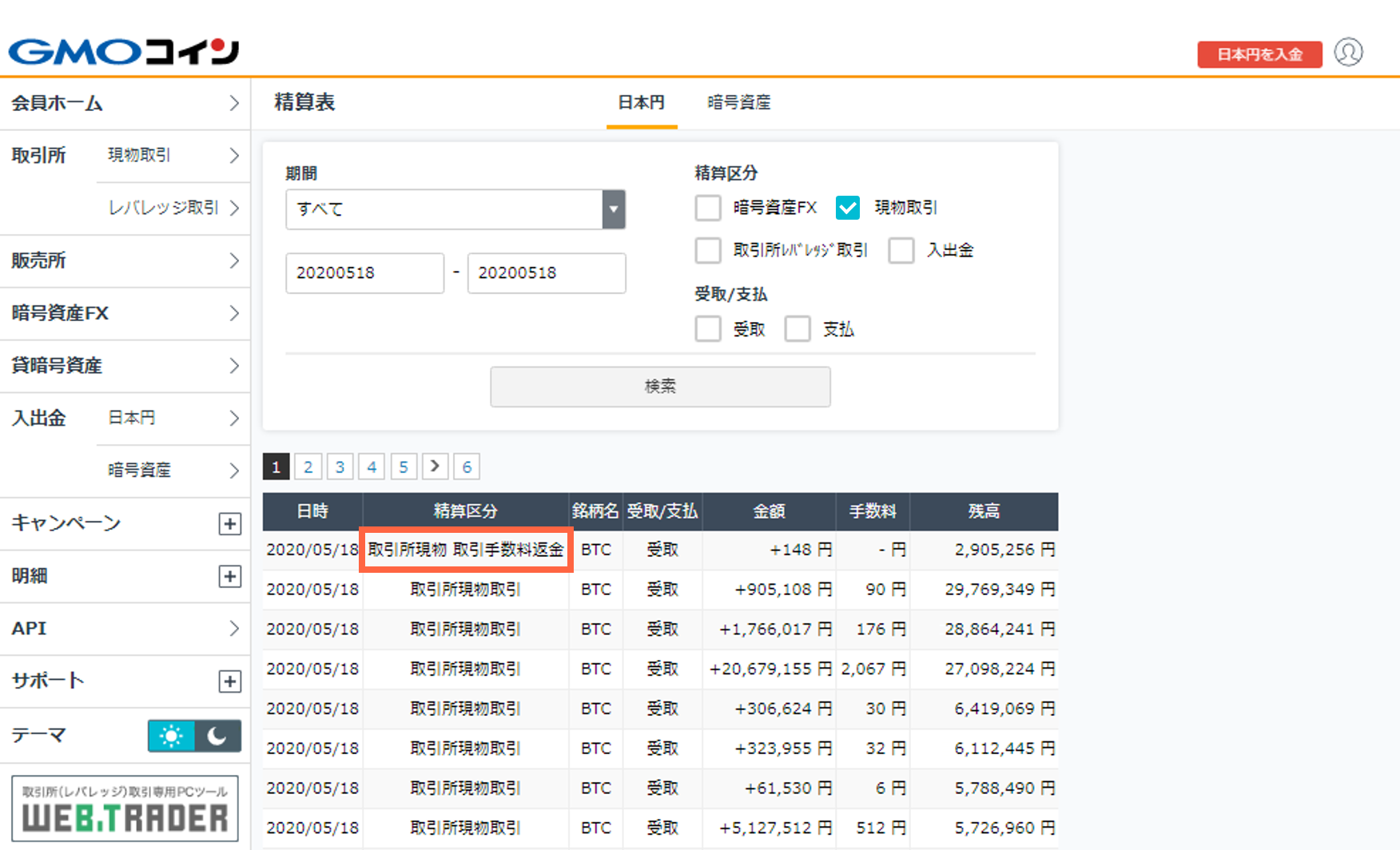Click the 日本円を入金 deposit button

tap(1259, 54)
